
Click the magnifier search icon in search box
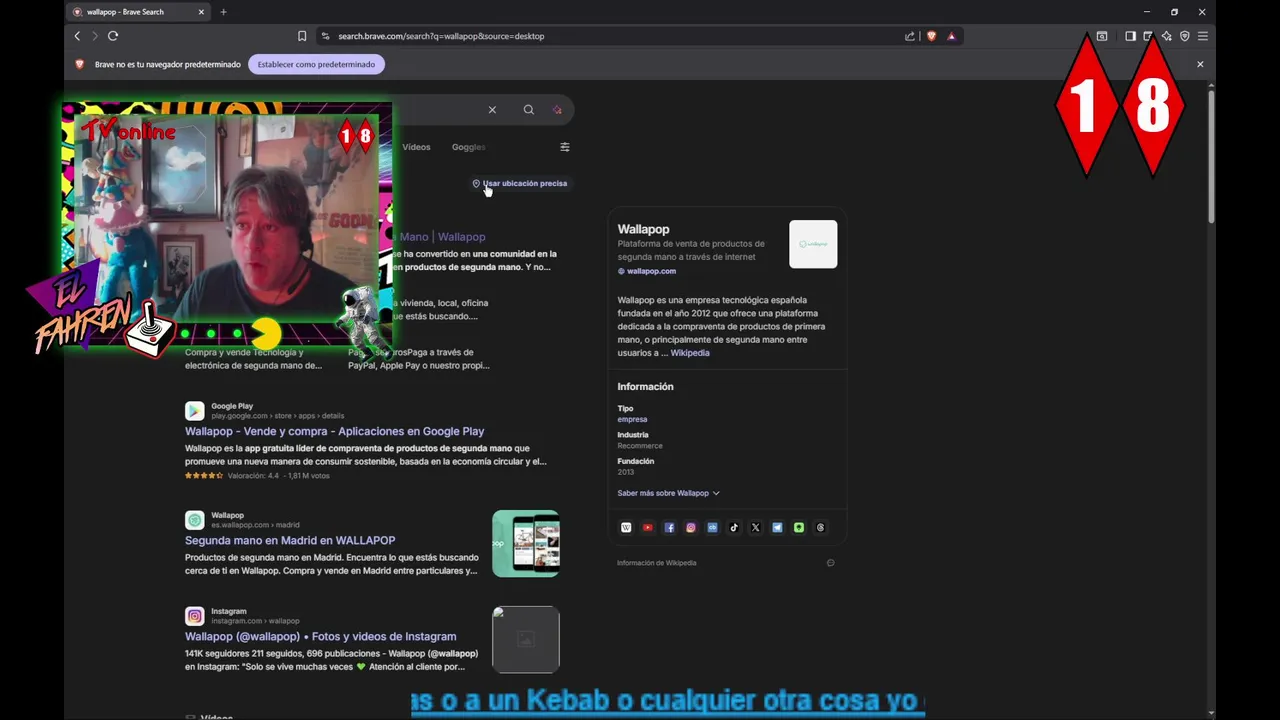(x=528, y=110)
